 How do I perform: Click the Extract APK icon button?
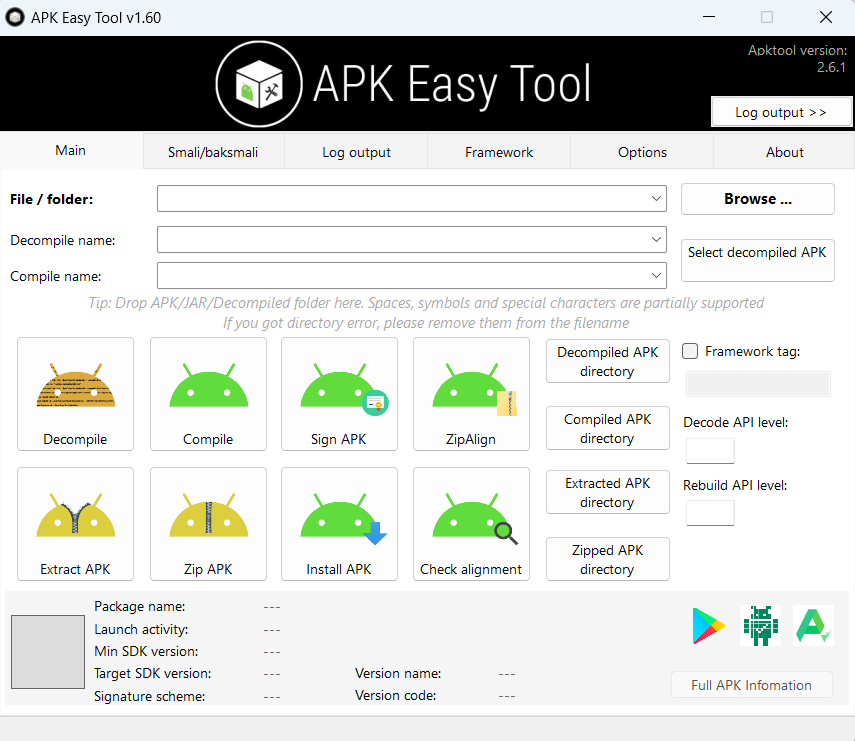(75, 523)
